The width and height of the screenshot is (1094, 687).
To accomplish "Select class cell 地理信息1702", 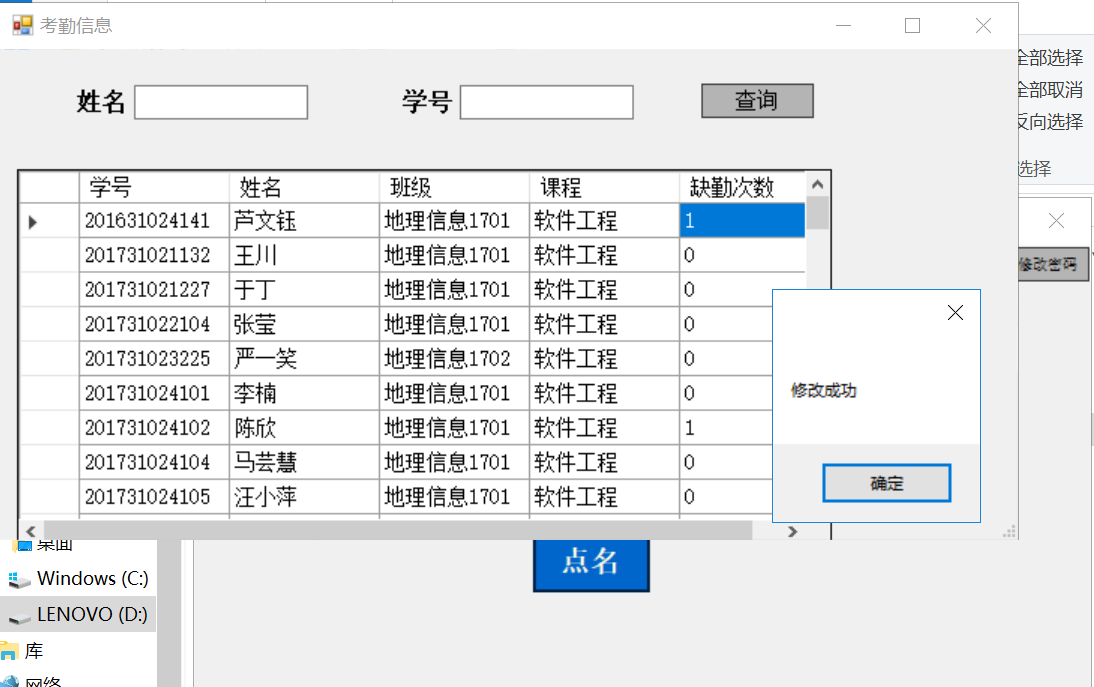I will [454, 358].
